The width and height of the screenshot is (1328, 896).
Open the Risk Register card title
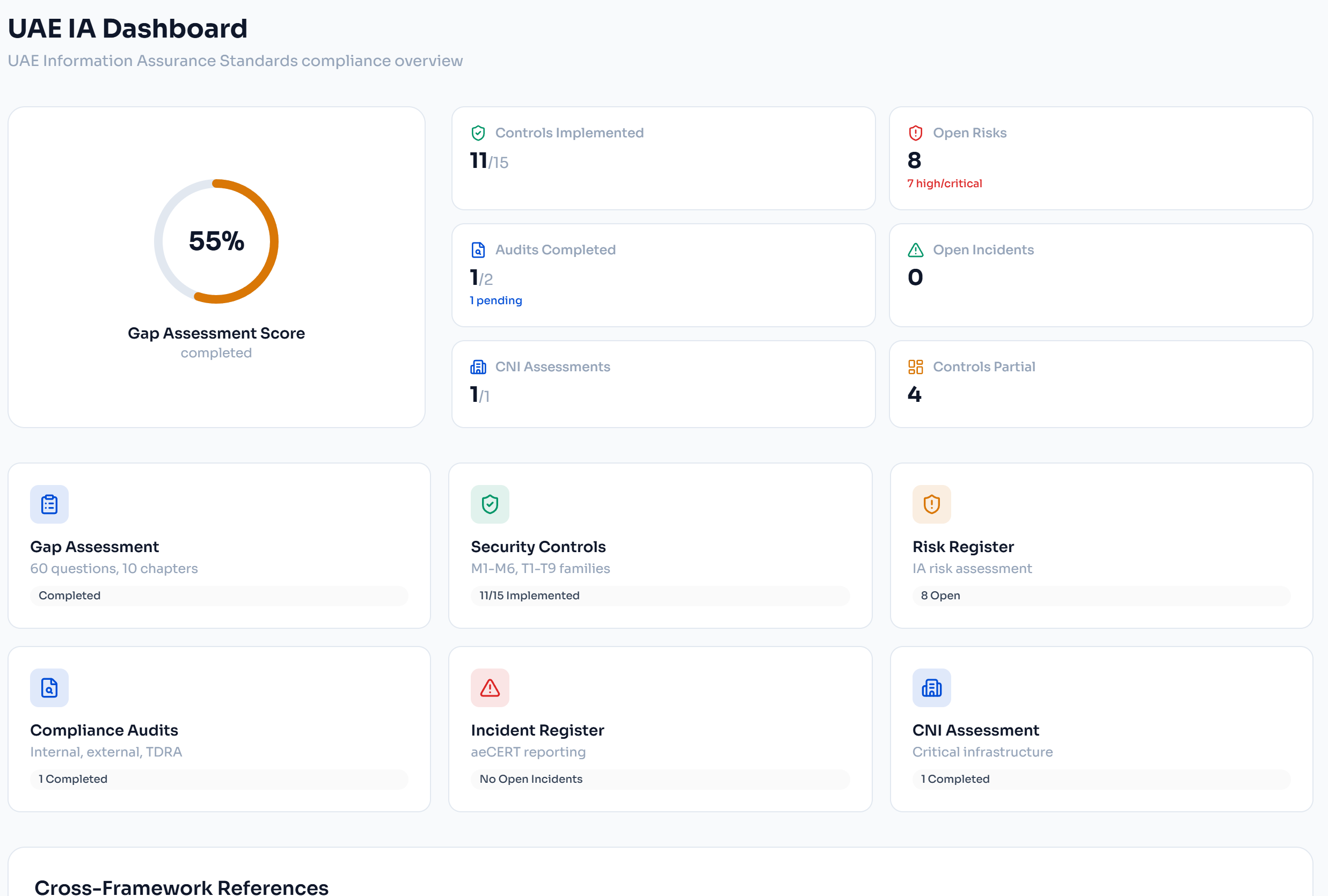click(x=963, y=547)
